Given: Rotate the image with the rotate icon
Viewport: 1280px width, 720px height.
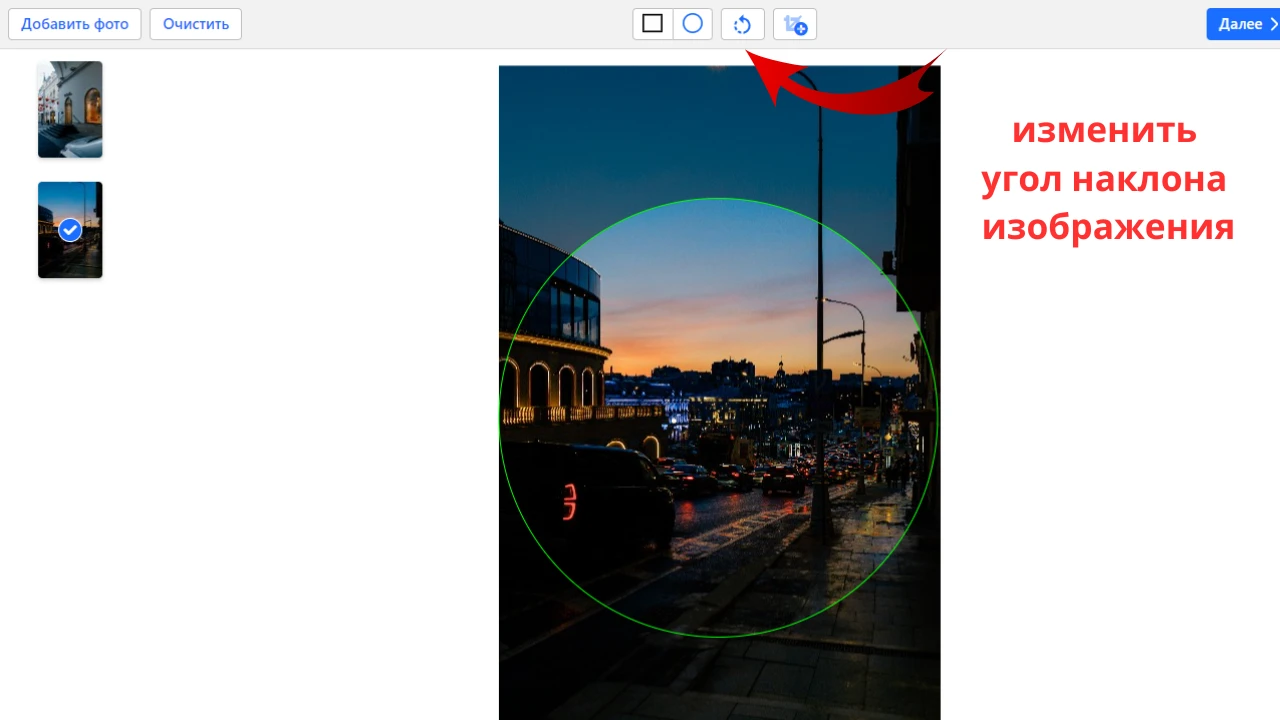Looking at the screenshot, I should click(743, 24).
